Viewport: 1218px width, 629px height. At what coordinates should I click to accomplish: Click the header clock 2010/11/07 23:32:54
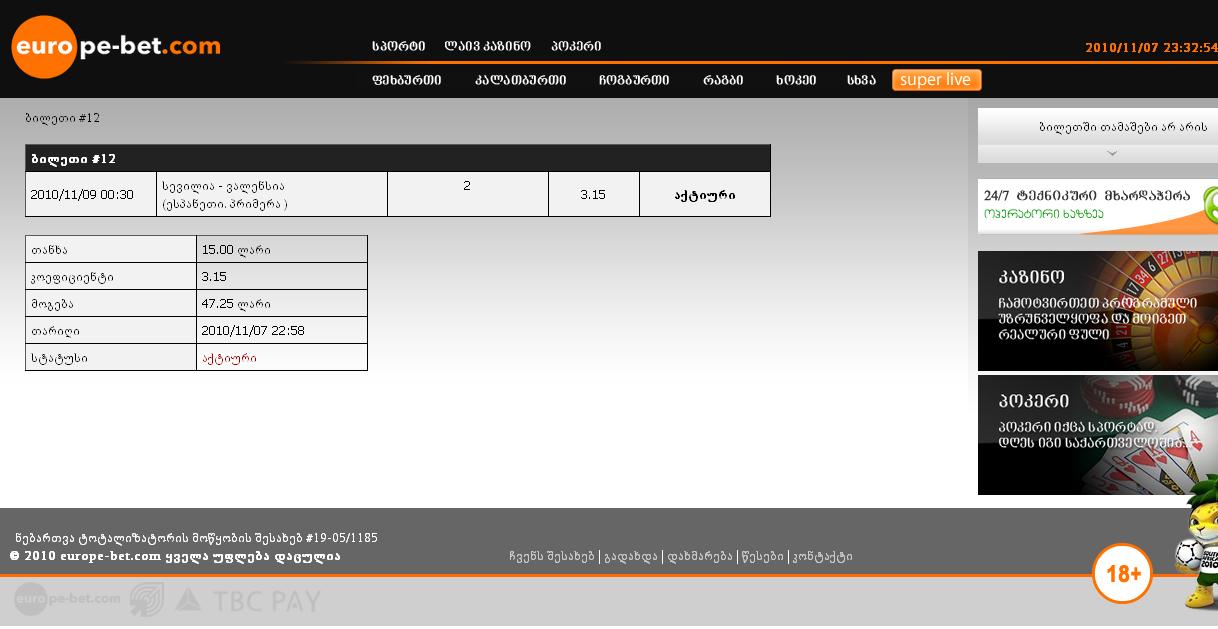1151,47
